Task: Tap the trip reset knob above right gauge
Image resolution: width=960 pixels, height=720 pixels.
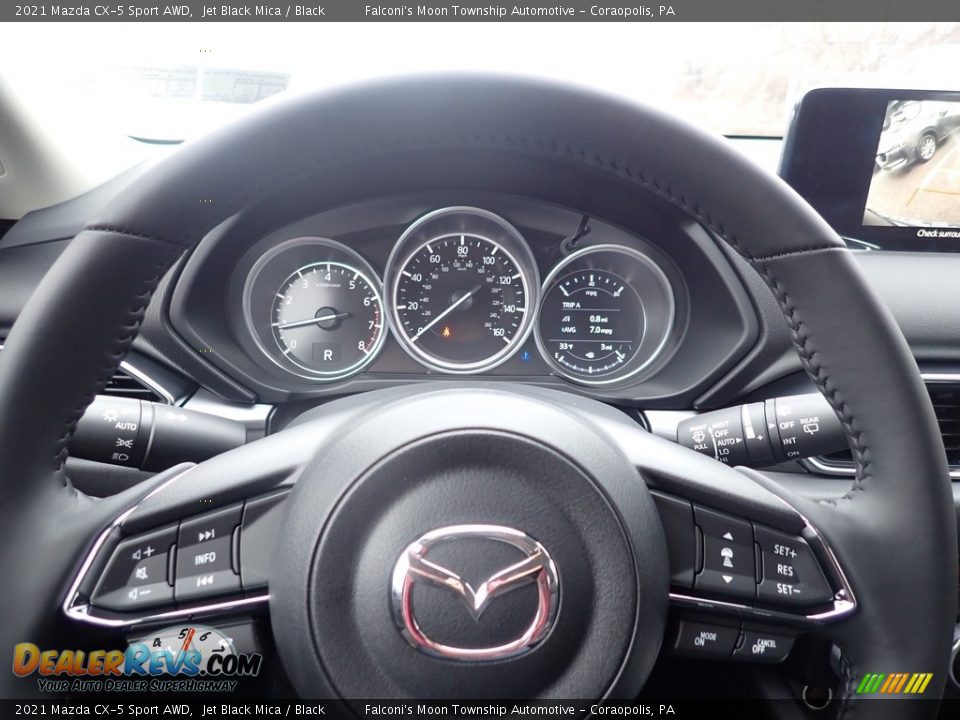Action: [x=576, y=236]
